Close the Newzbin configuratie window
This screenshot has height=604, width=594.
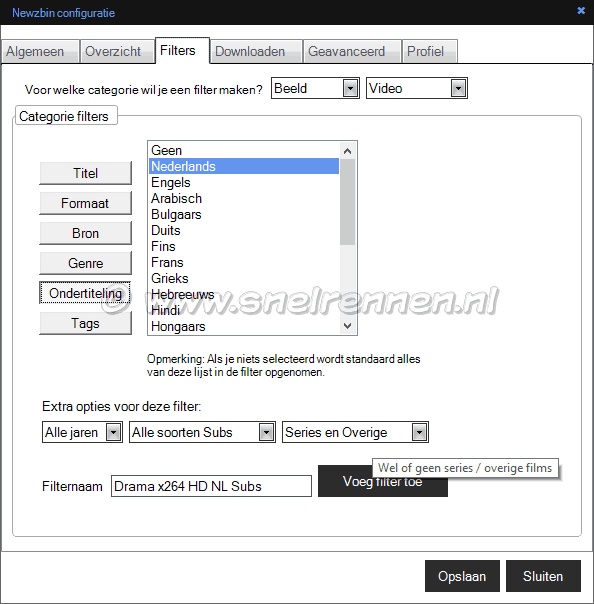coord(581,11)
